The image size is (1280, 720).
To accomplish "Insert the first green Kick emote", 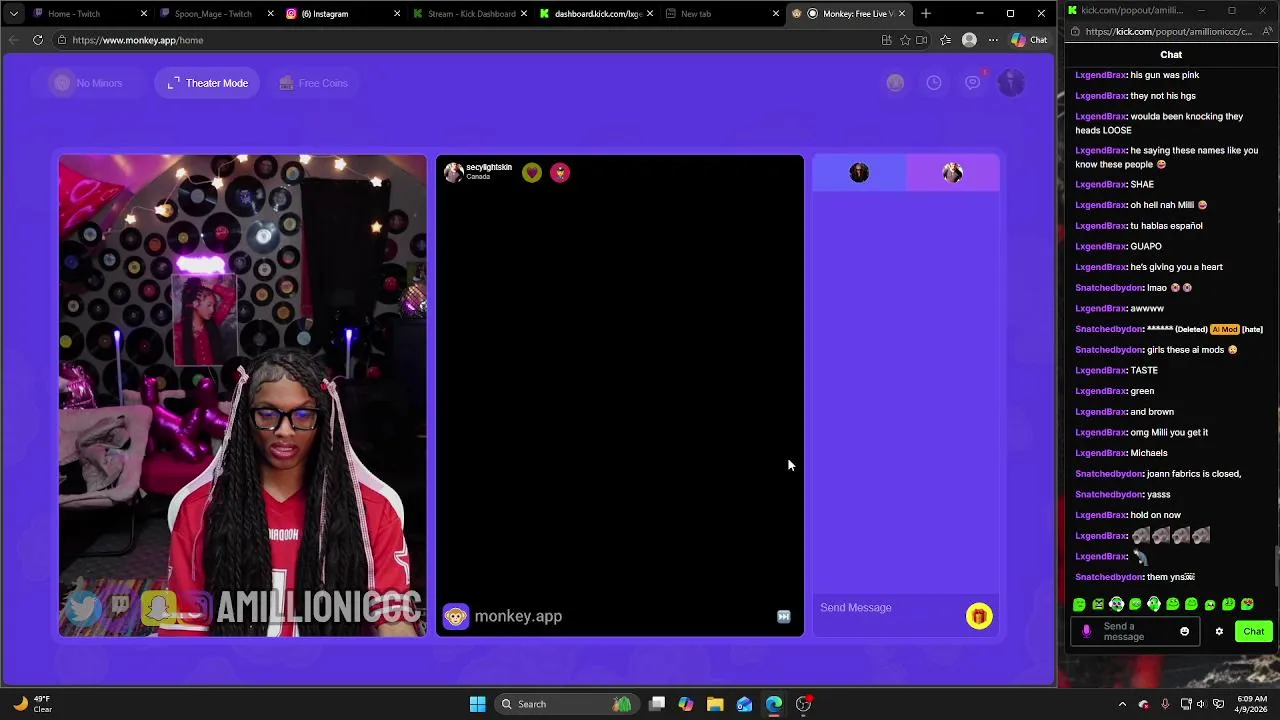I will 1080,604.
